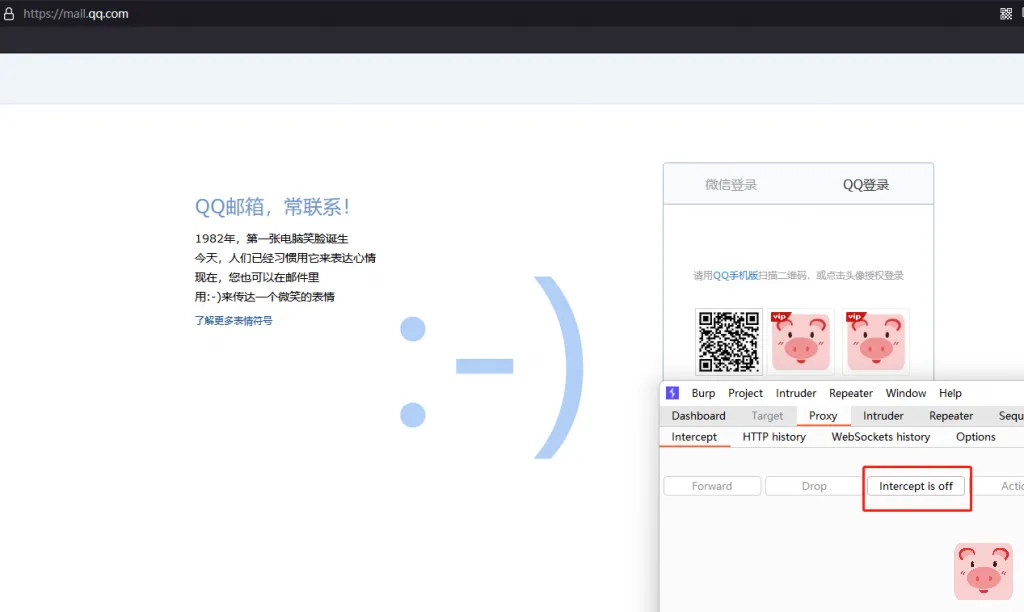Open the Intruder menu in Burp menu bar
The width and height of the screenshot is (1024, 612).
click(795, 393)
